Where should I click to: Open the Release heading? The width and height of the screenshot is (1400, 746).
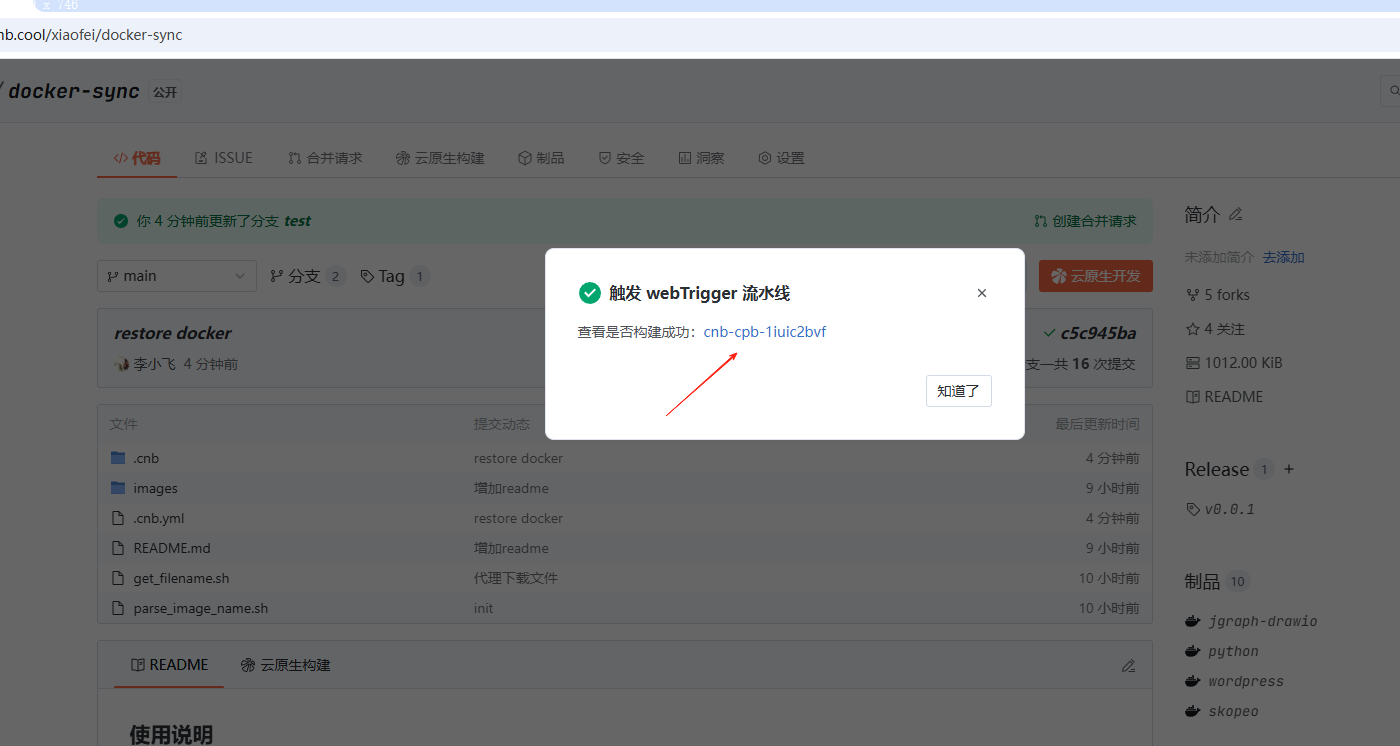(x=1216, y=469)
